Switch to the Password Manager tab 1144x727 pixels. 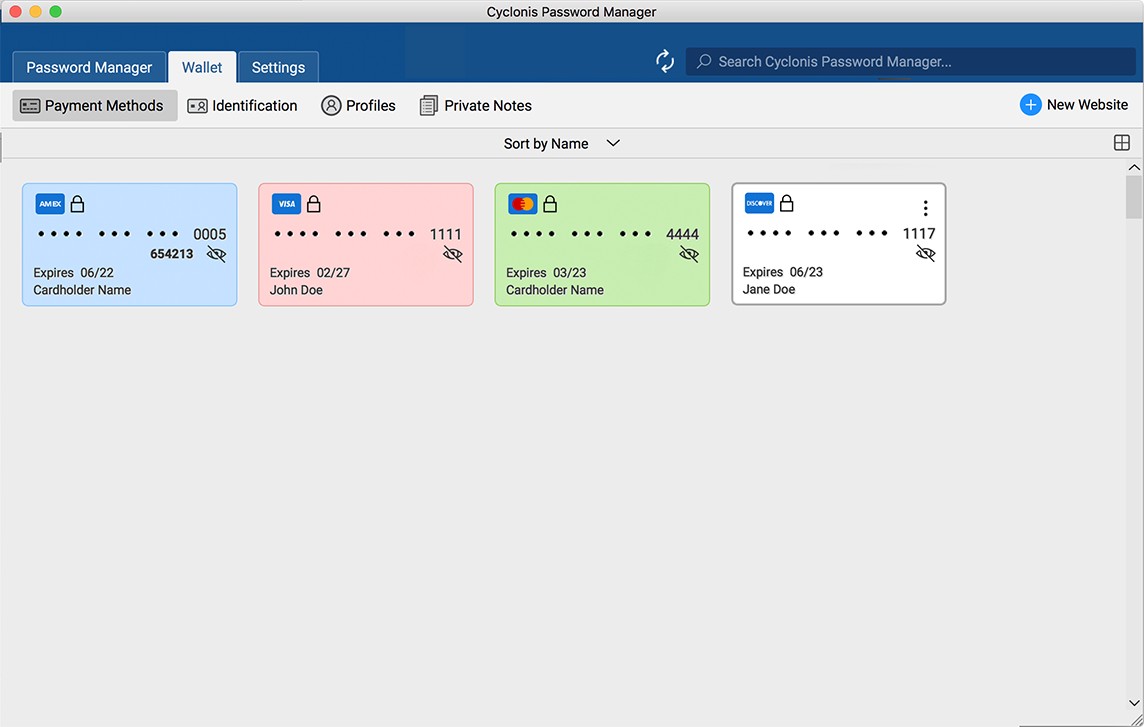(89, 67)
